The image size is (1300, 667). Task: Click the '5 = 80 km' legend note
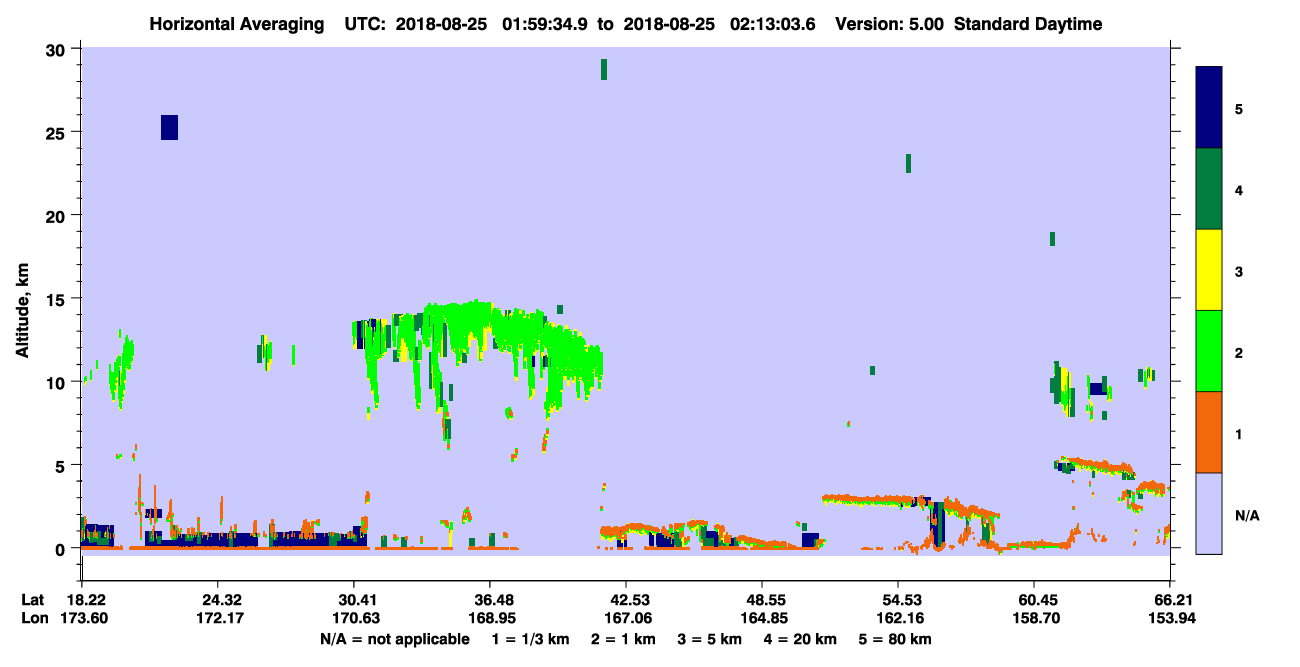895,639
